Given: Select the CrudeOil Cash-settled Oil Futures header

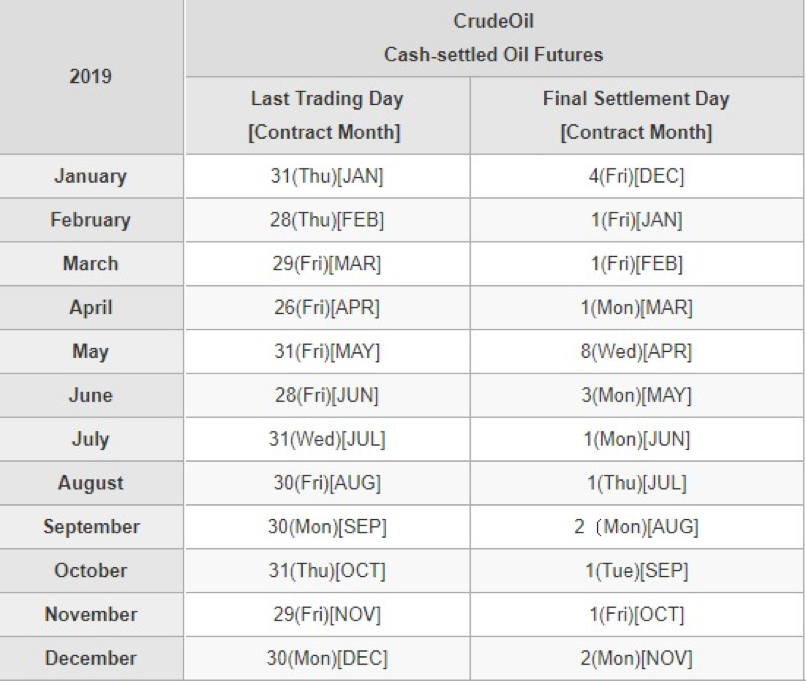Looking at the screenshot, I should click(494, 38).
